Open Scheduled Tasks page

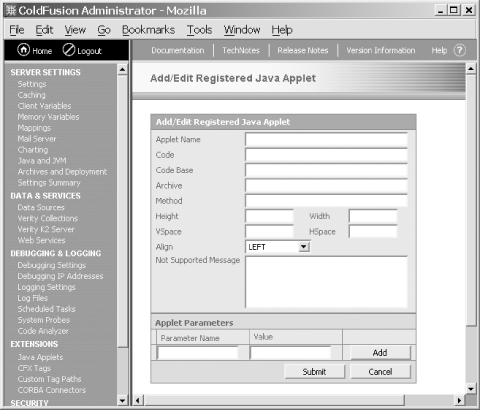tap(46, 309)
